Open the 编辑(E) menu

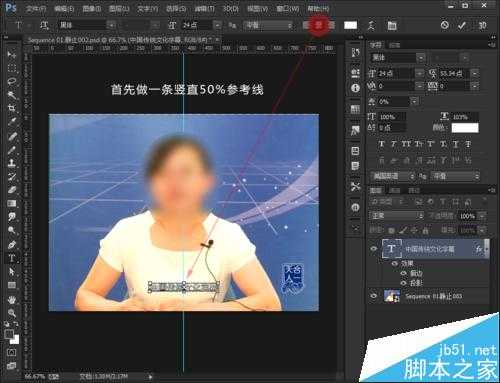(x=64, y=9)
